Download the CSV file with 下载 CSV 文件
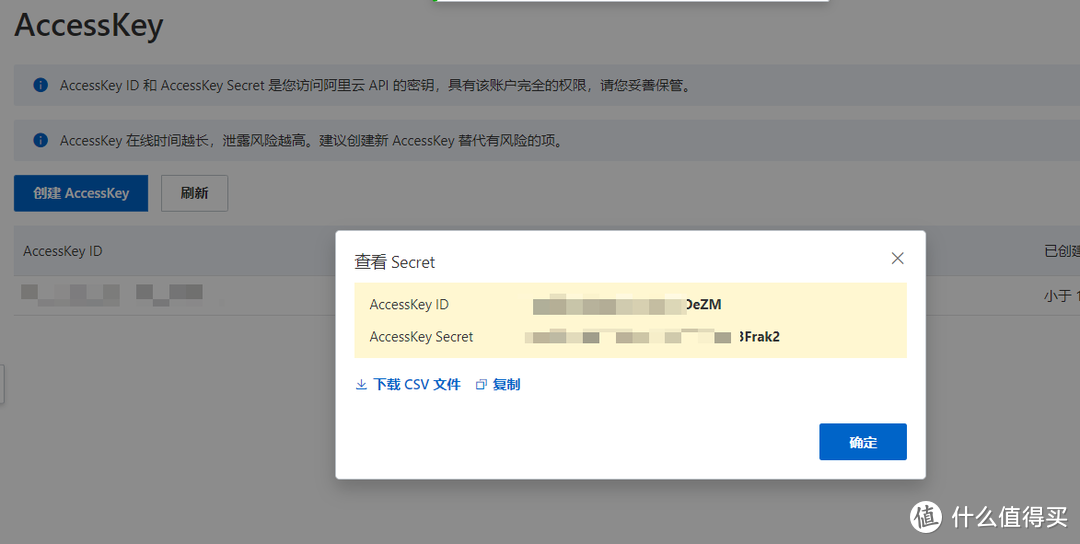The image size is (1080, 544). 408,384
